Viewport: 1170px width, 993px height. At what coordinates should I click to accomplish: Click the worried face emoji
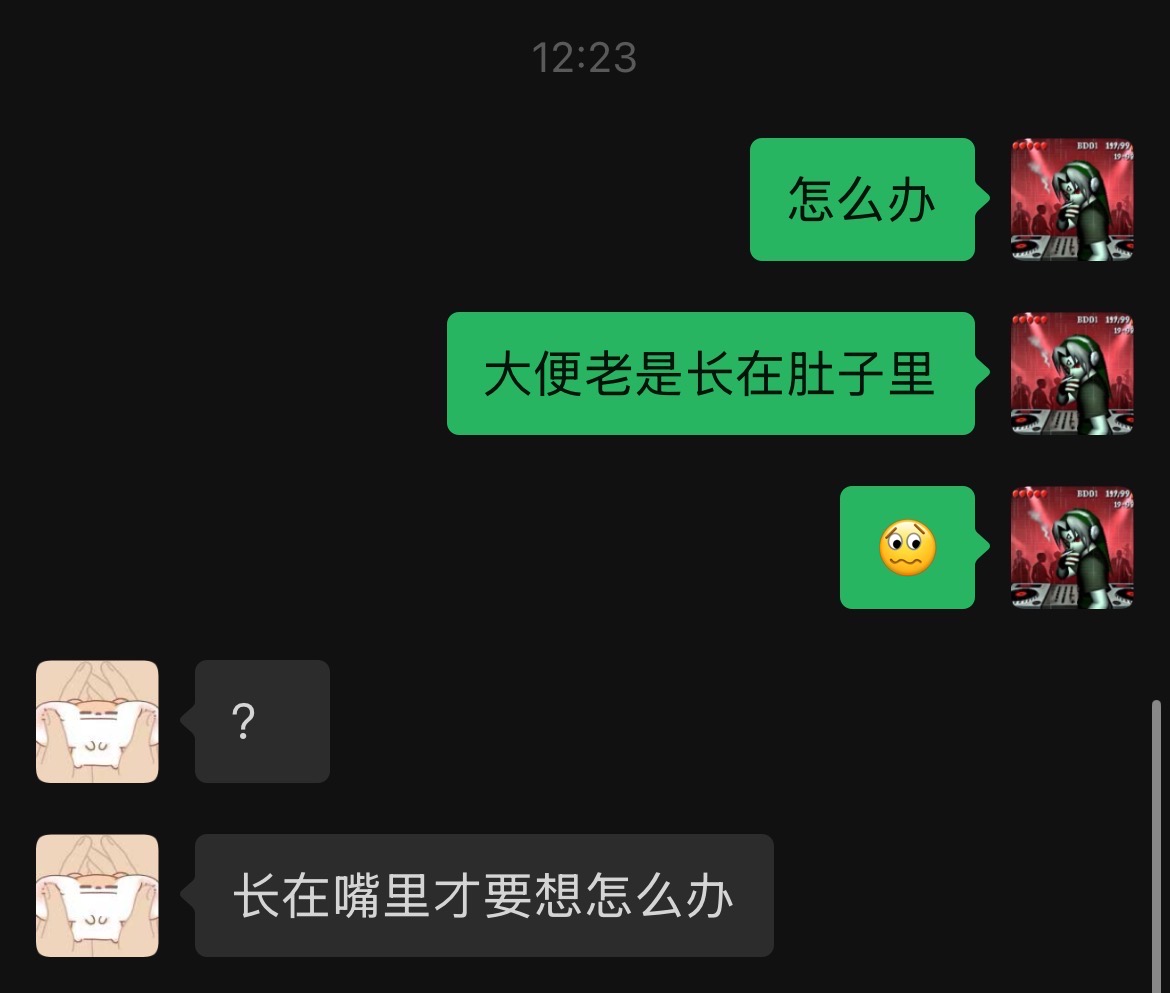907,548
